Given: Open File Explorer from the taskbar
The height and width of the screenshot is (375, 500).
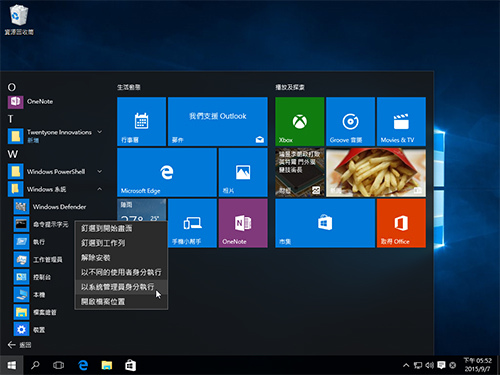Looking at the screenshot, I should click(107, 365).
